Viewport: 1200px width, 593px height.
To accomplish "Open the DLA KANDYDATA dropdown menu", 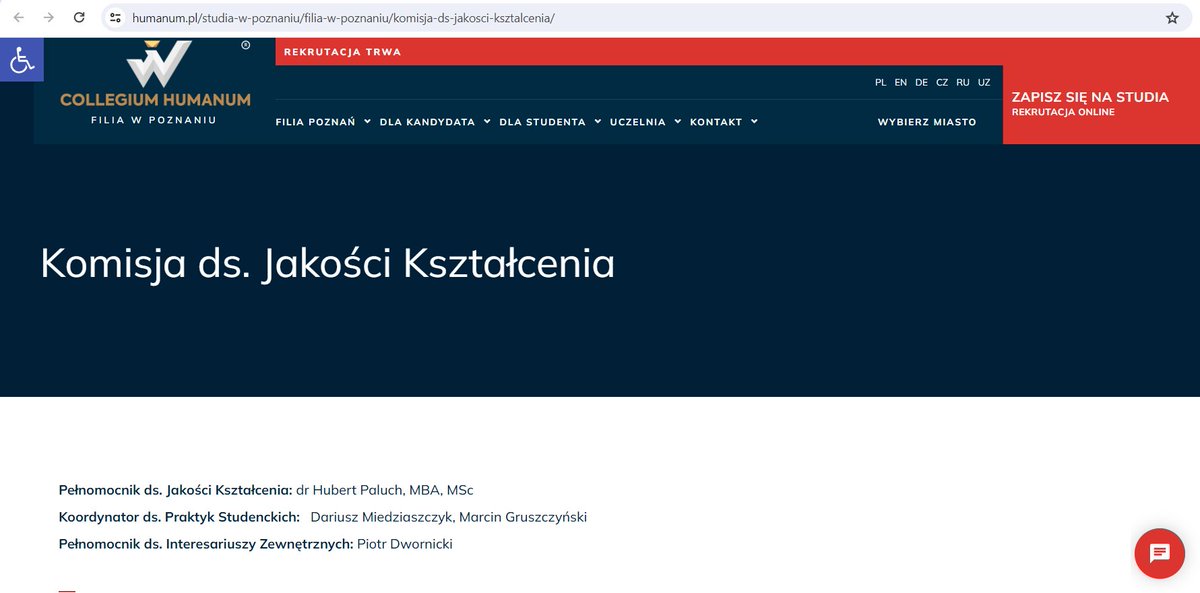I will coord(427,121).
